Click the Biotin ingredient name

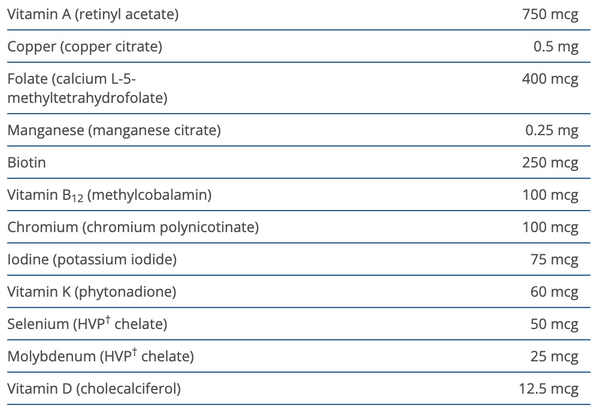coord(26,162)
